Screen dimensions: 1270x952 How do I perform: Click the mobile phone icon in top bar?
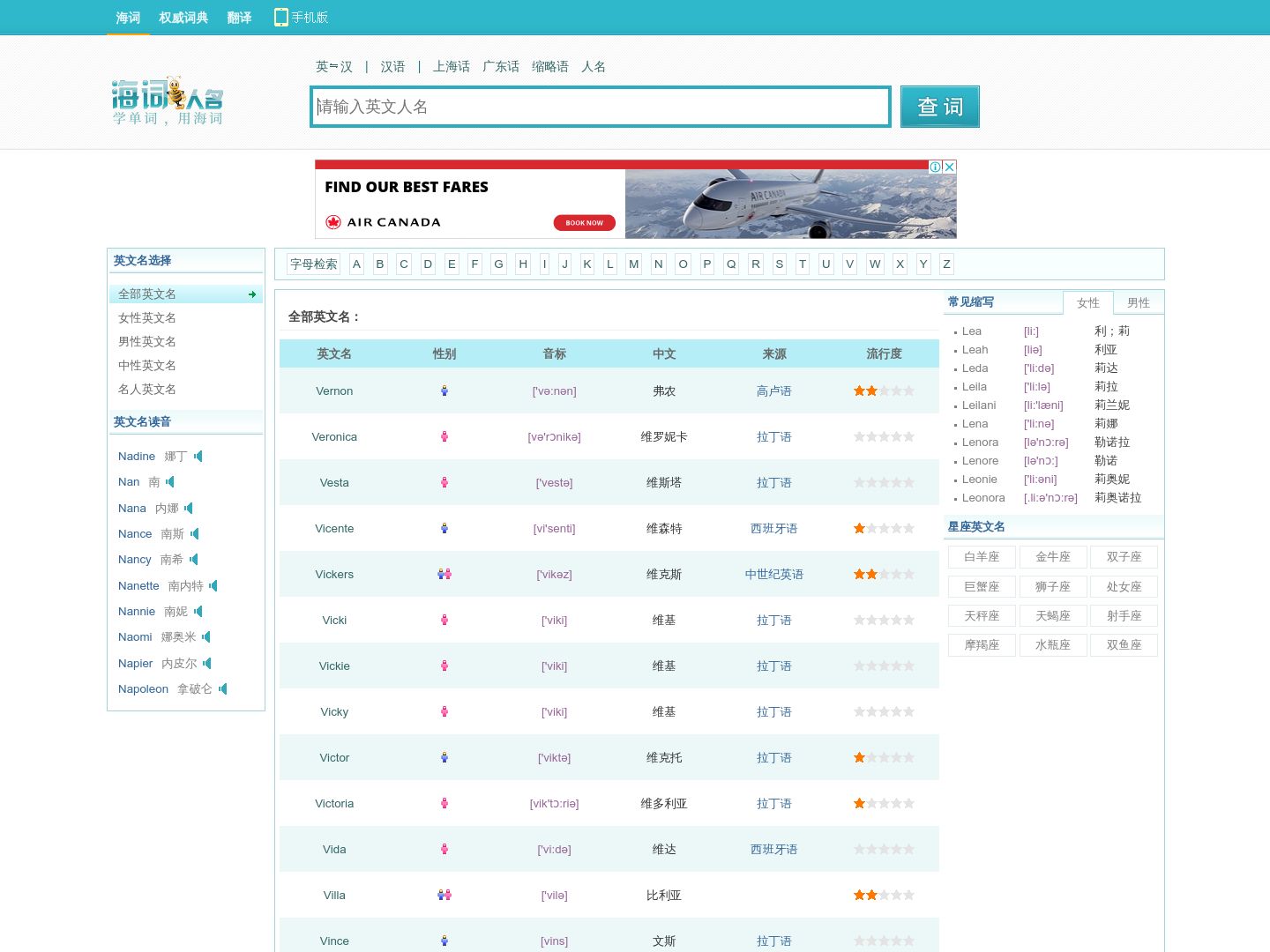click(281, 18)
